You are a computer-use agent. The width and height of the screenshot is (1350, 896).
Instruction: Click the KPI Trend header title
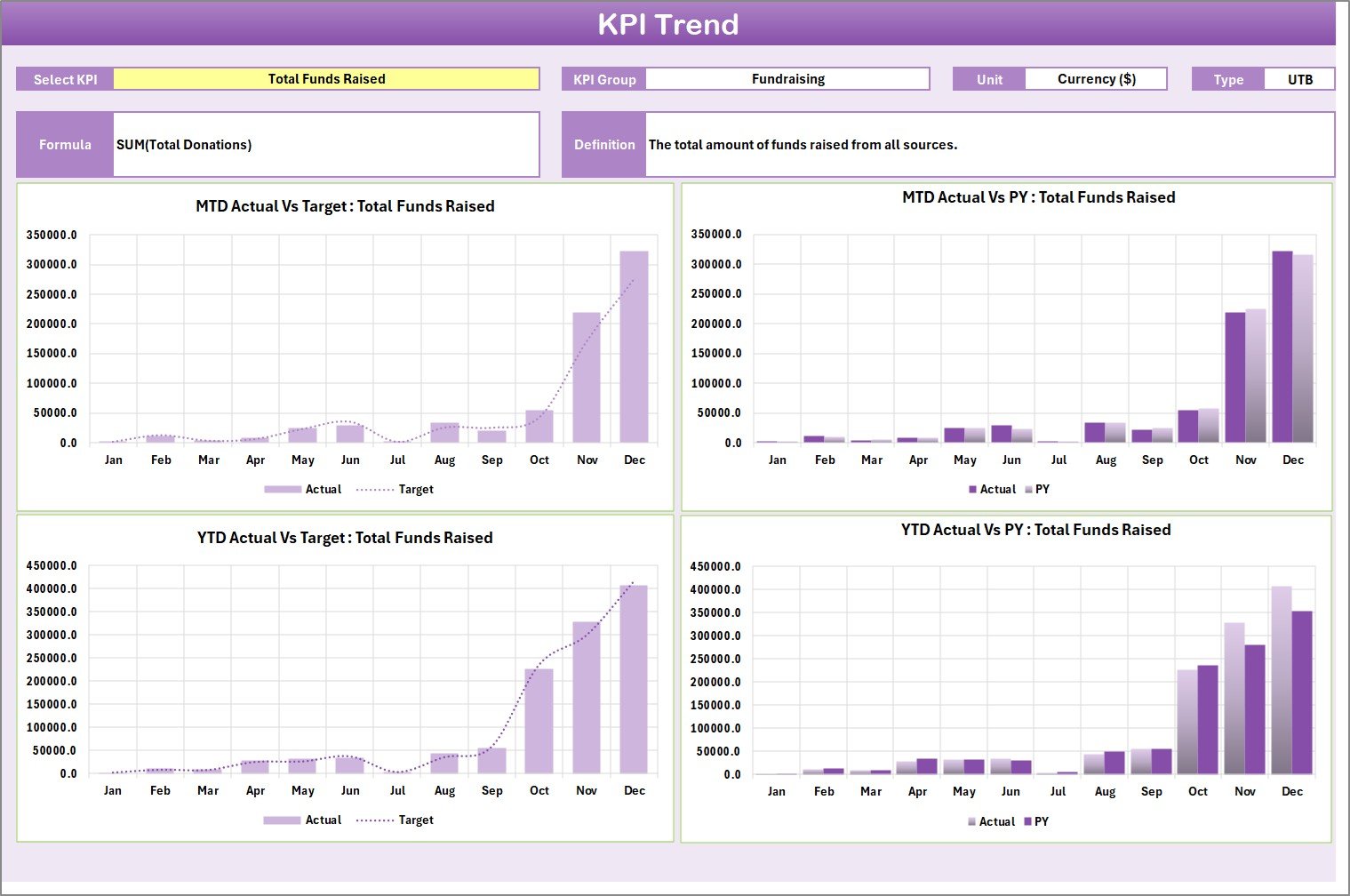click(x=668, y=24)
